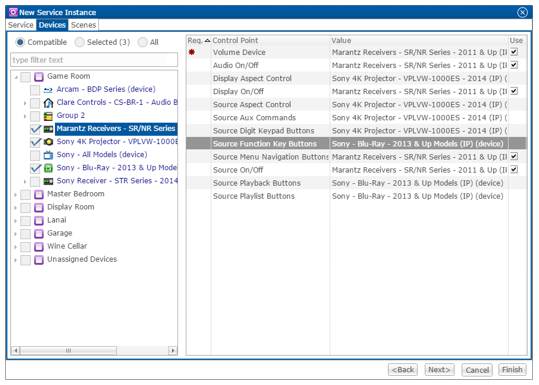Click the Game Room area icon
539x385 pixels.
39,76
